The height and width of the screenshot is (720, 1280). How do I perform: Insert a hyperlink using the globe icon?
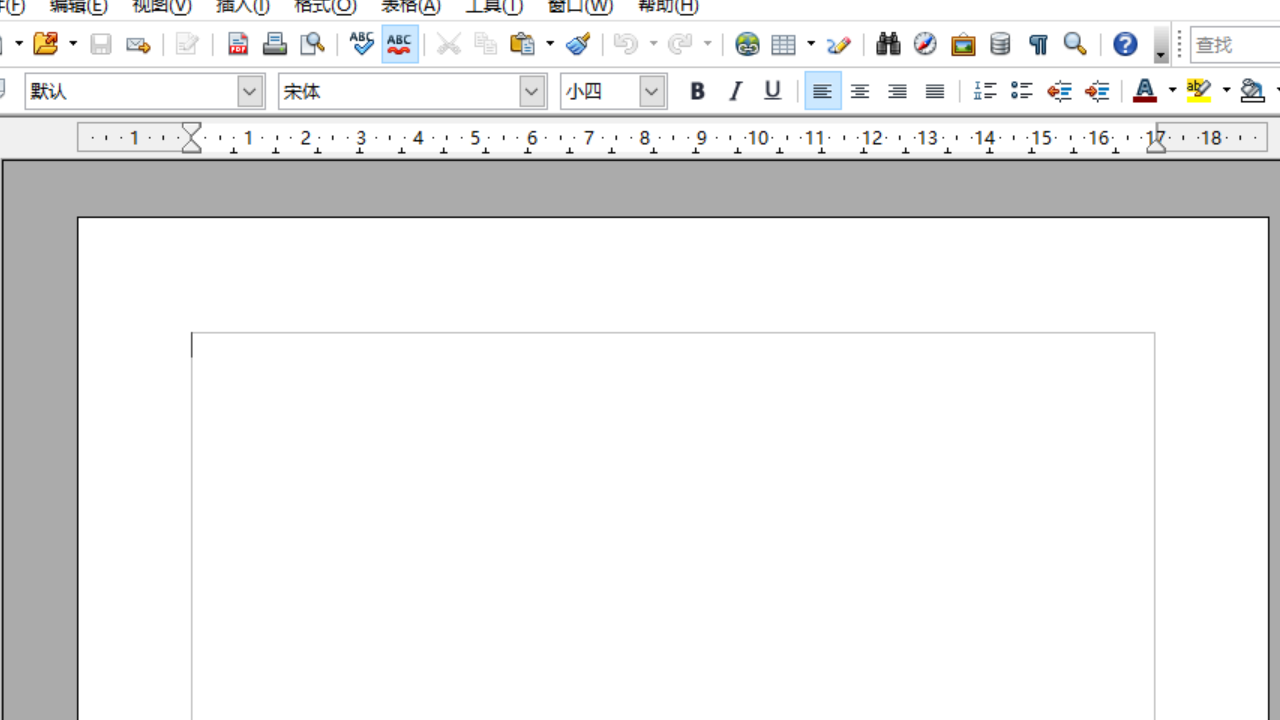(746, 44)
